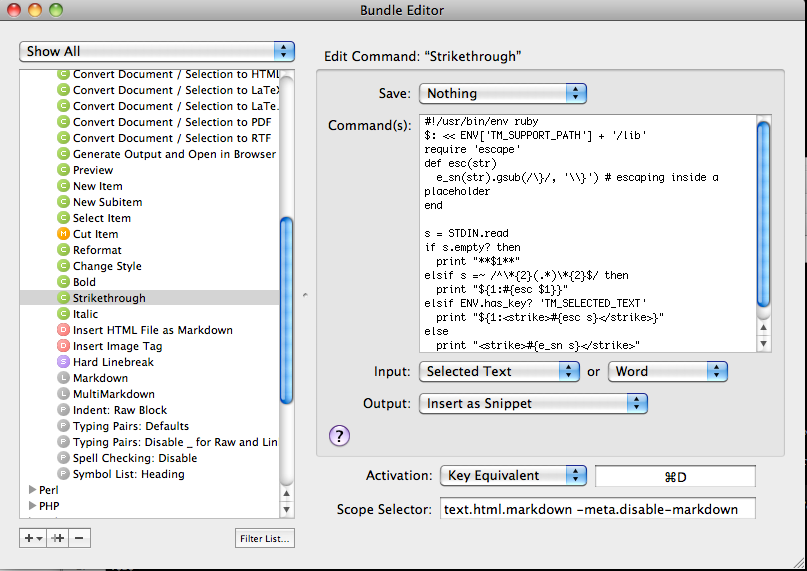
Task: Open the Output dropdown Insert as Snippet
Action: point(534,403)
